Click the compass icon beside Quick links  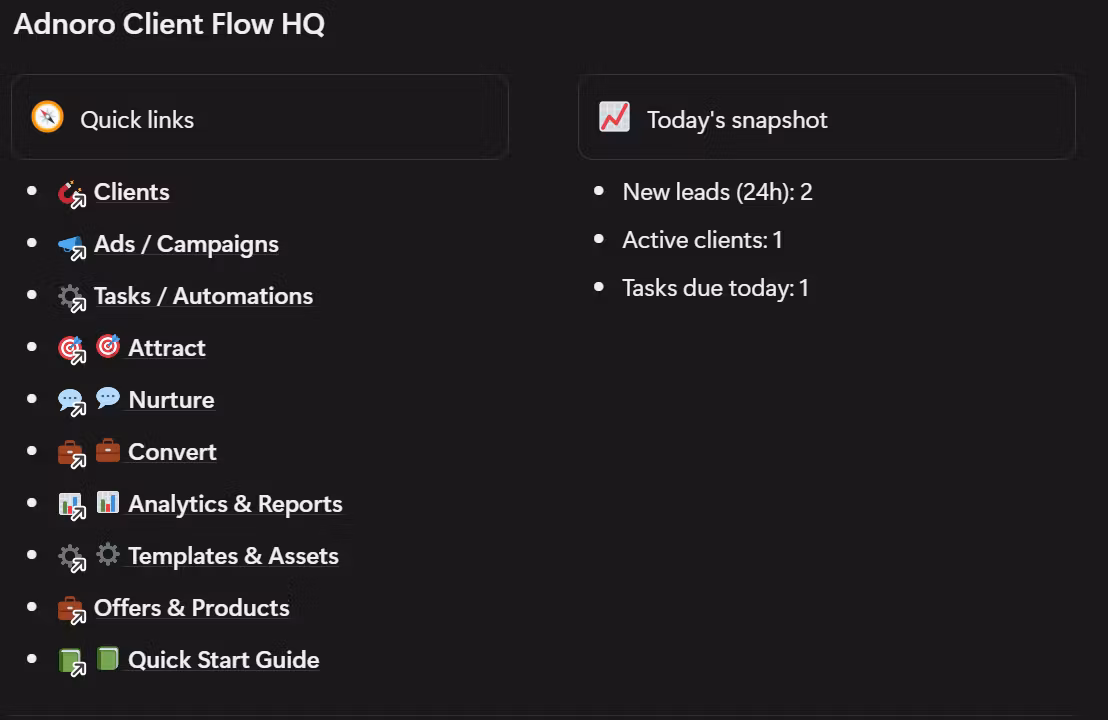tap(47, 118)
